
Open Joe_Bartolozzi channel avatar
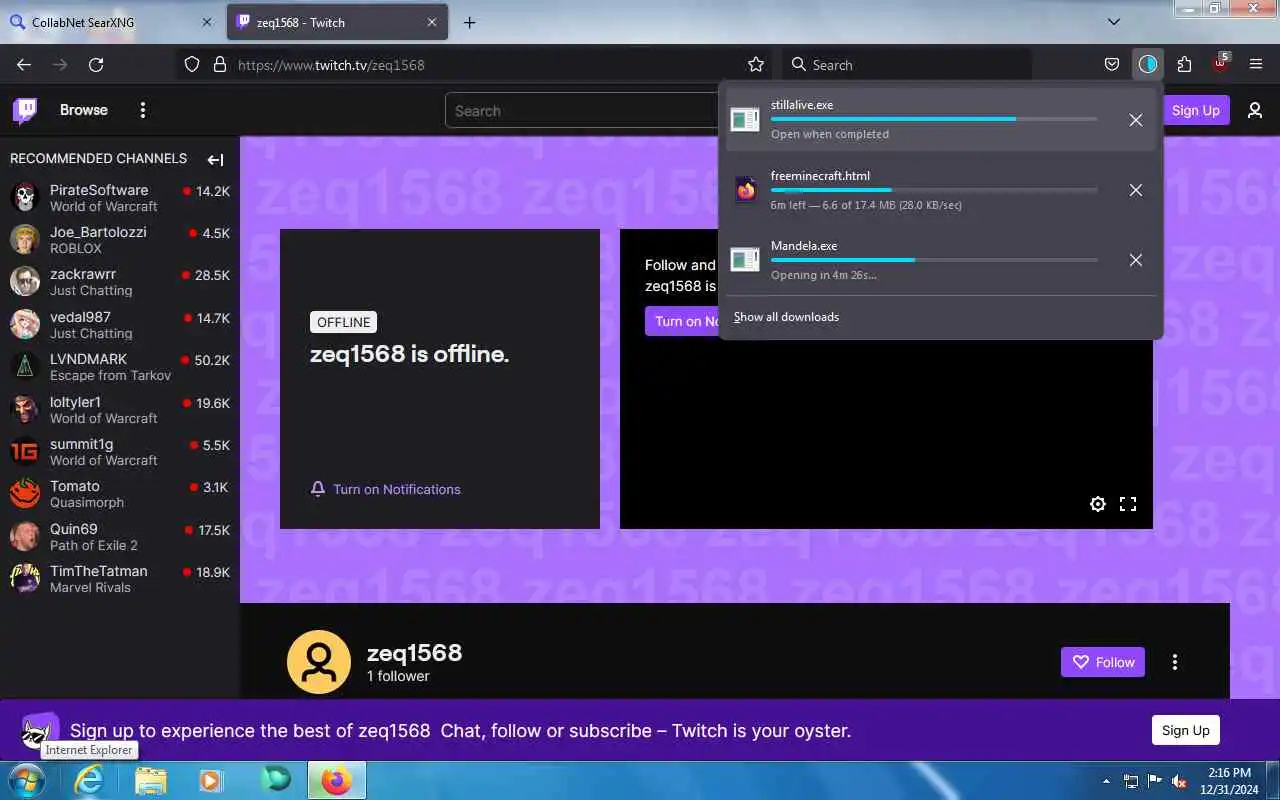[x=25, y=239]
